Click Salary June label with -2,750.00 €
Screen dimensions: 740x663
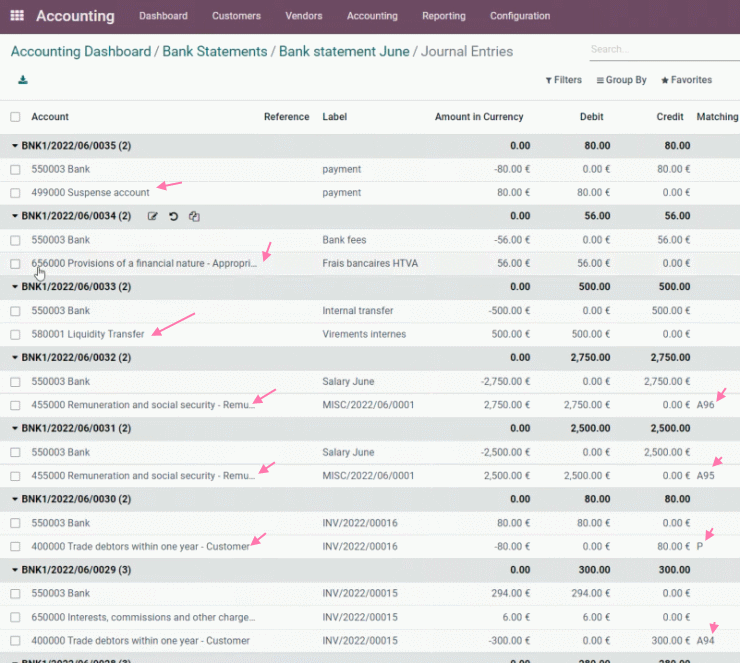tap(348, 381)
